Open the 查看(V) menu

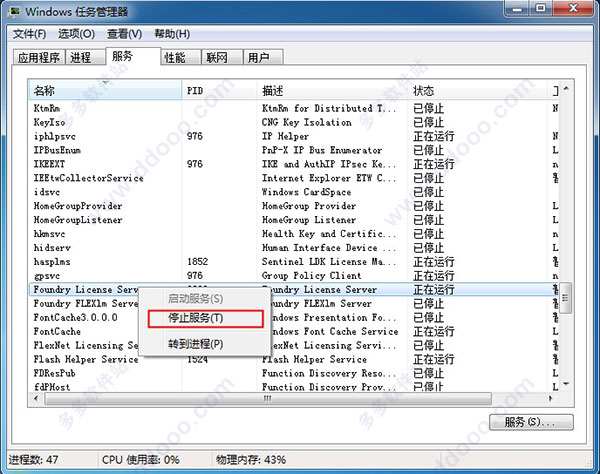124,34
